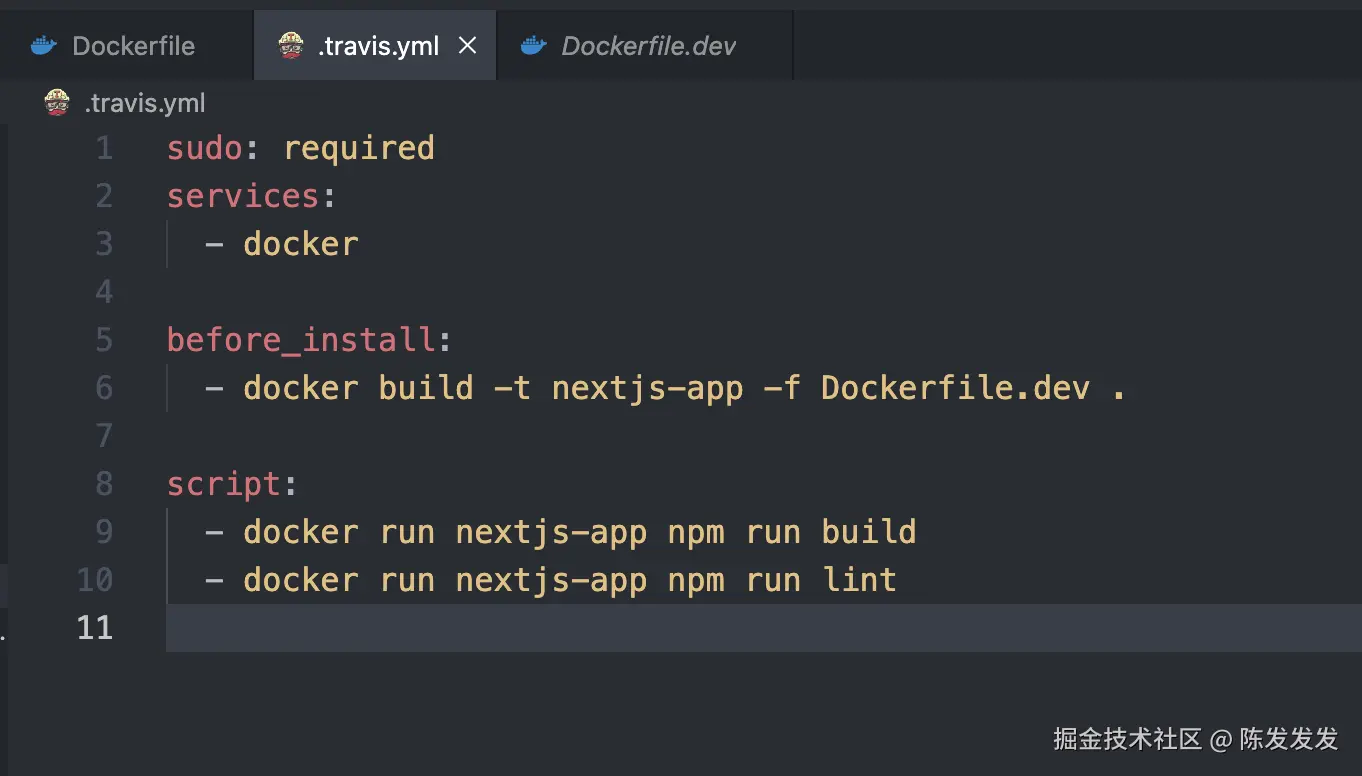This screenshot has width=1362, height=776.
Task: Click the Travis icon on .travis.yml tab
Action: pos(291,46)
